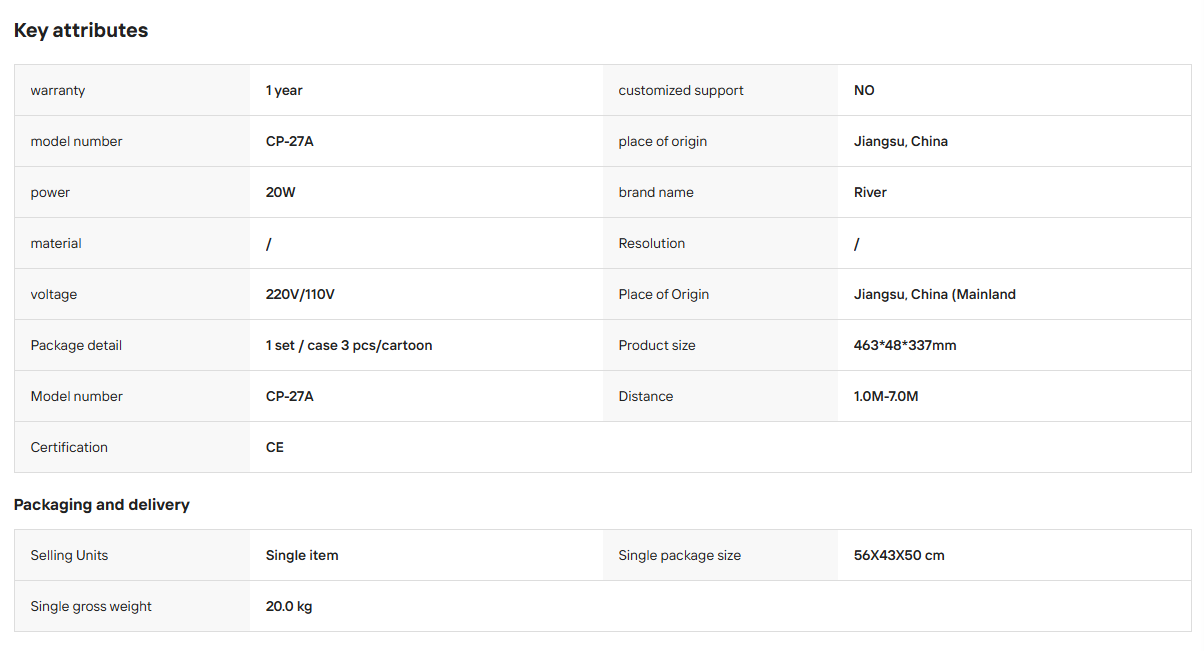Image resolution: width=1204 pixels, height=651 pixels.
Task: Click the "Single item" selling units value
Action: pyautogui.click(x=302, y=556)
